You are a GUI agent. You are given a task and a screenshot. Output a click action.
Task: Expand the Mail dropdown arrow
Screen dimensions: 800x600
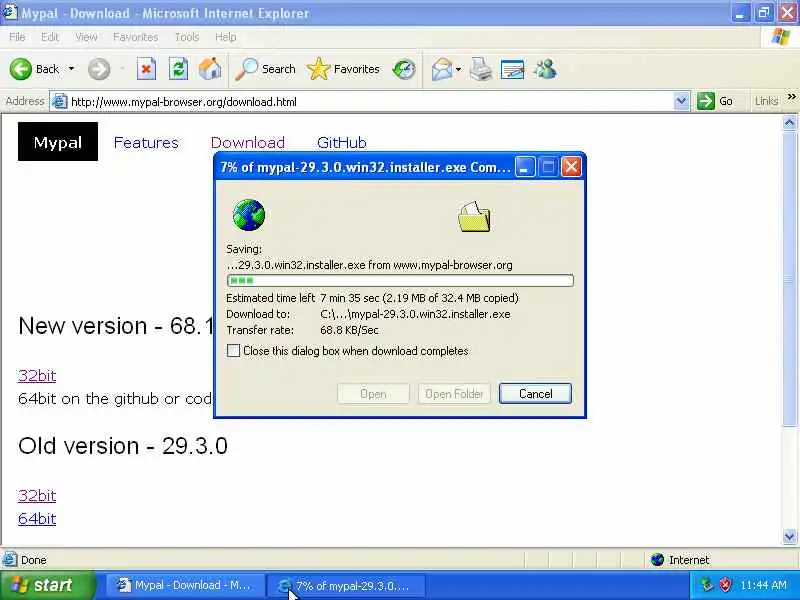458,69
